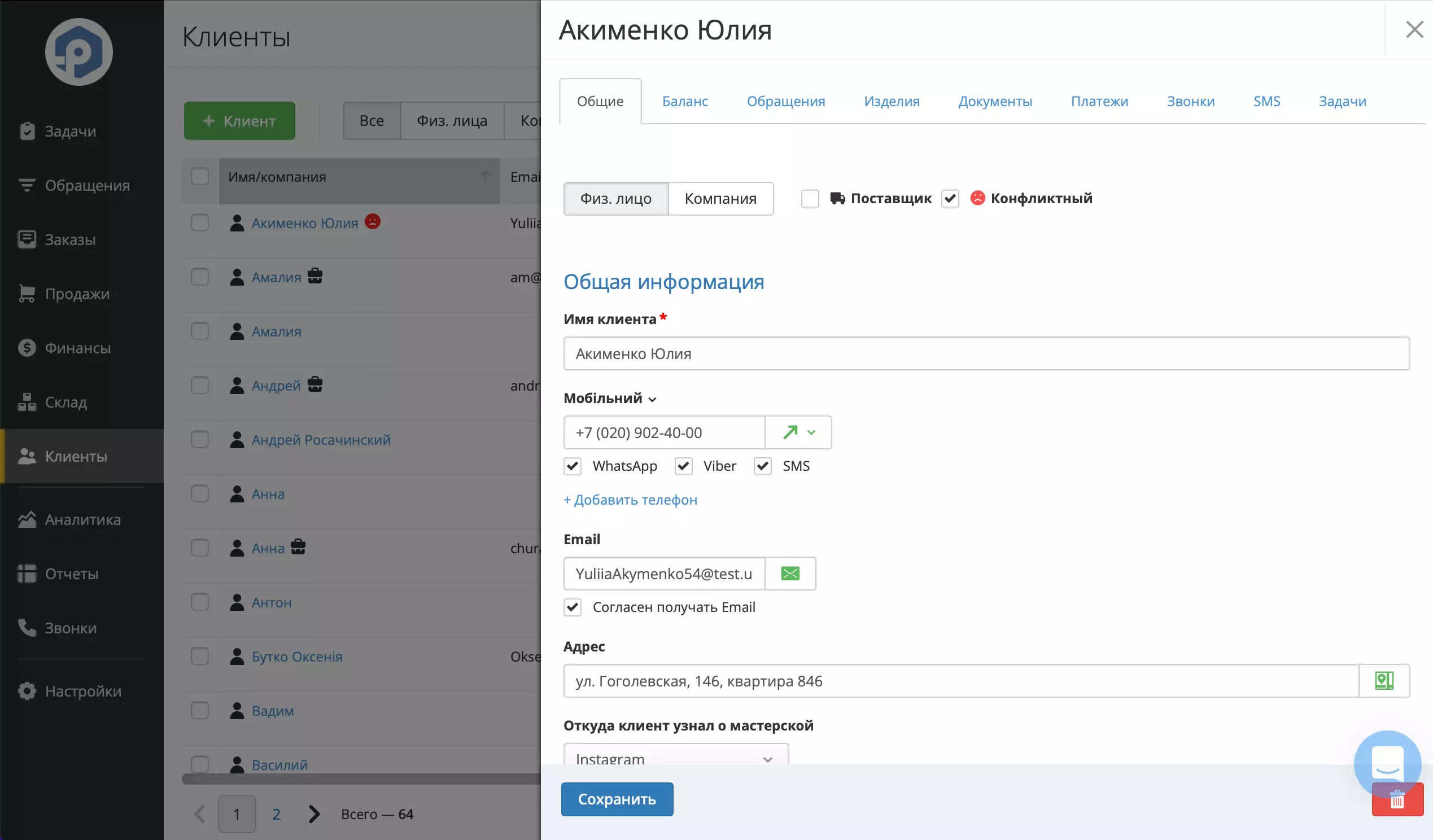
Task: Open Обращения section in the sidebar
Action: coord(74,185)
